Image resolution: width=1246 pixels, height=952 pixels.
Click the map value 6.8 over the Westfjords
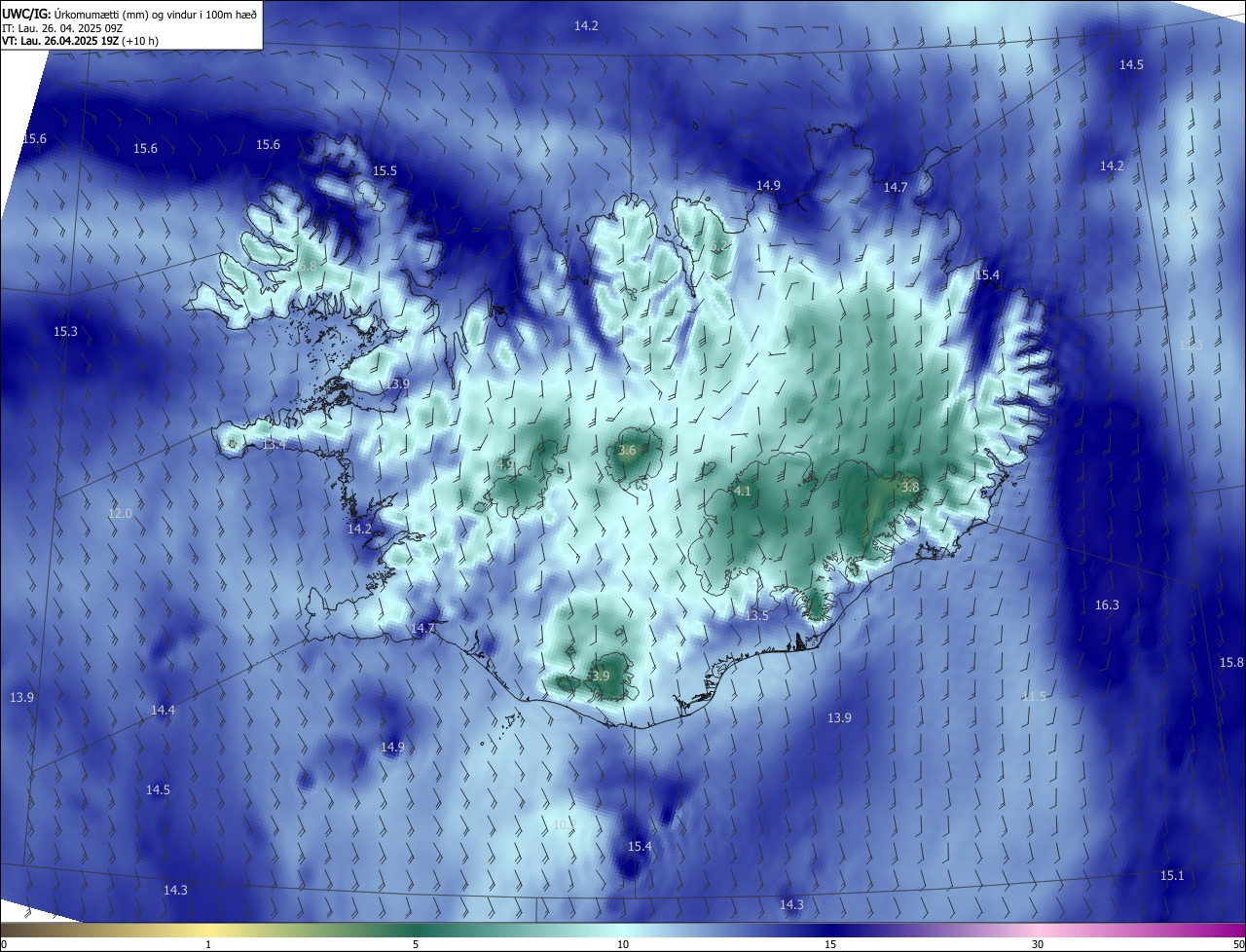click(x=310, y=266)
